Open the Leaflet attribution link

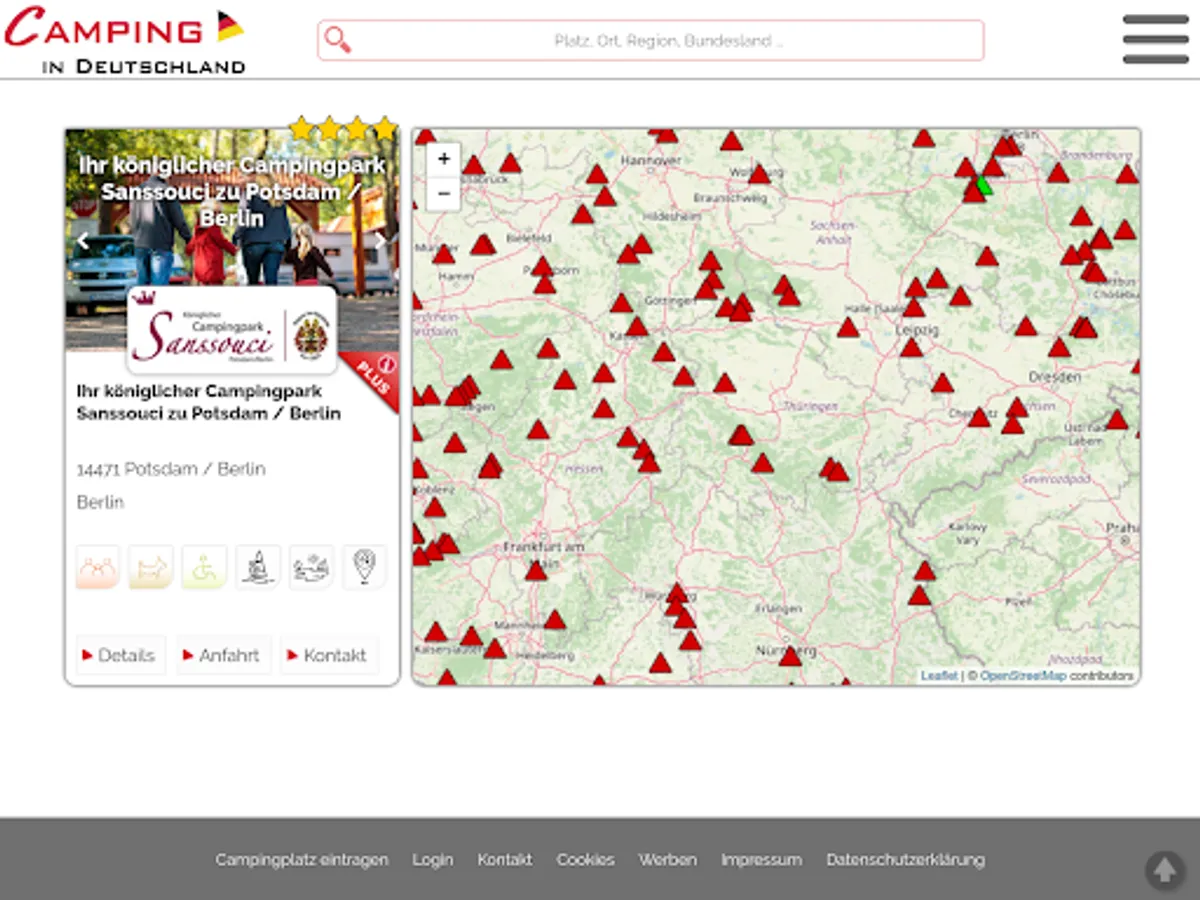[x=939, y=676]
